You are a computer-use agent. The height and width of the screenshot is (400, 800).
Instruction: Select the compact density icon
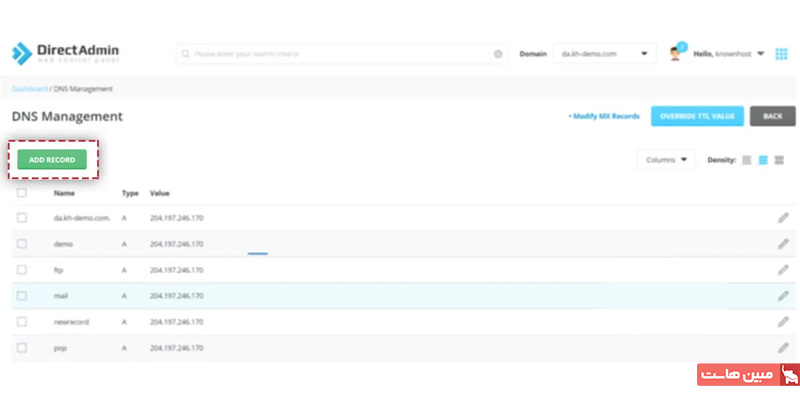click(x=747, y=160)
